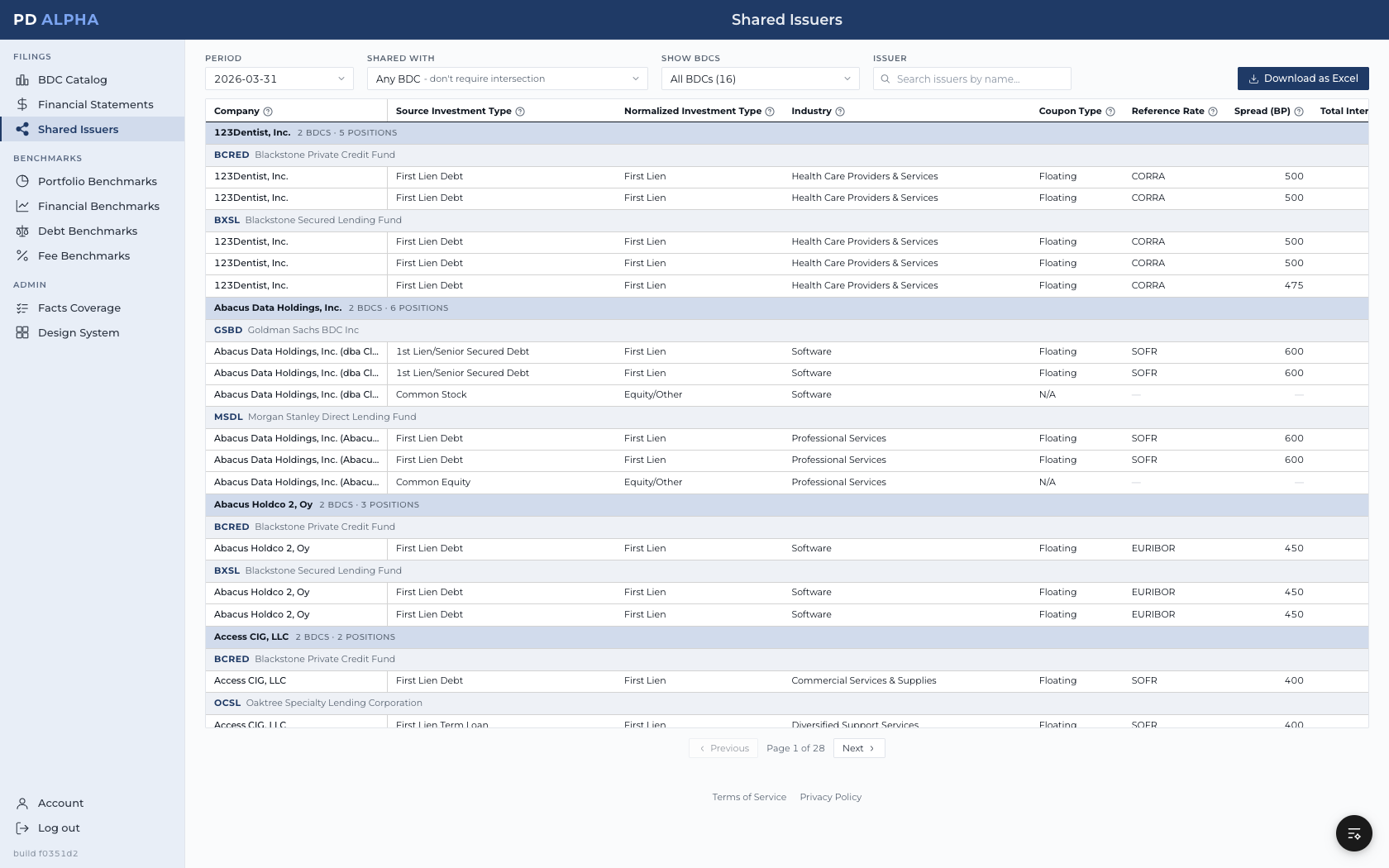Open Account page in sidebar
Viewport: 1389px width, 868px height.
[x=92, y=804]
